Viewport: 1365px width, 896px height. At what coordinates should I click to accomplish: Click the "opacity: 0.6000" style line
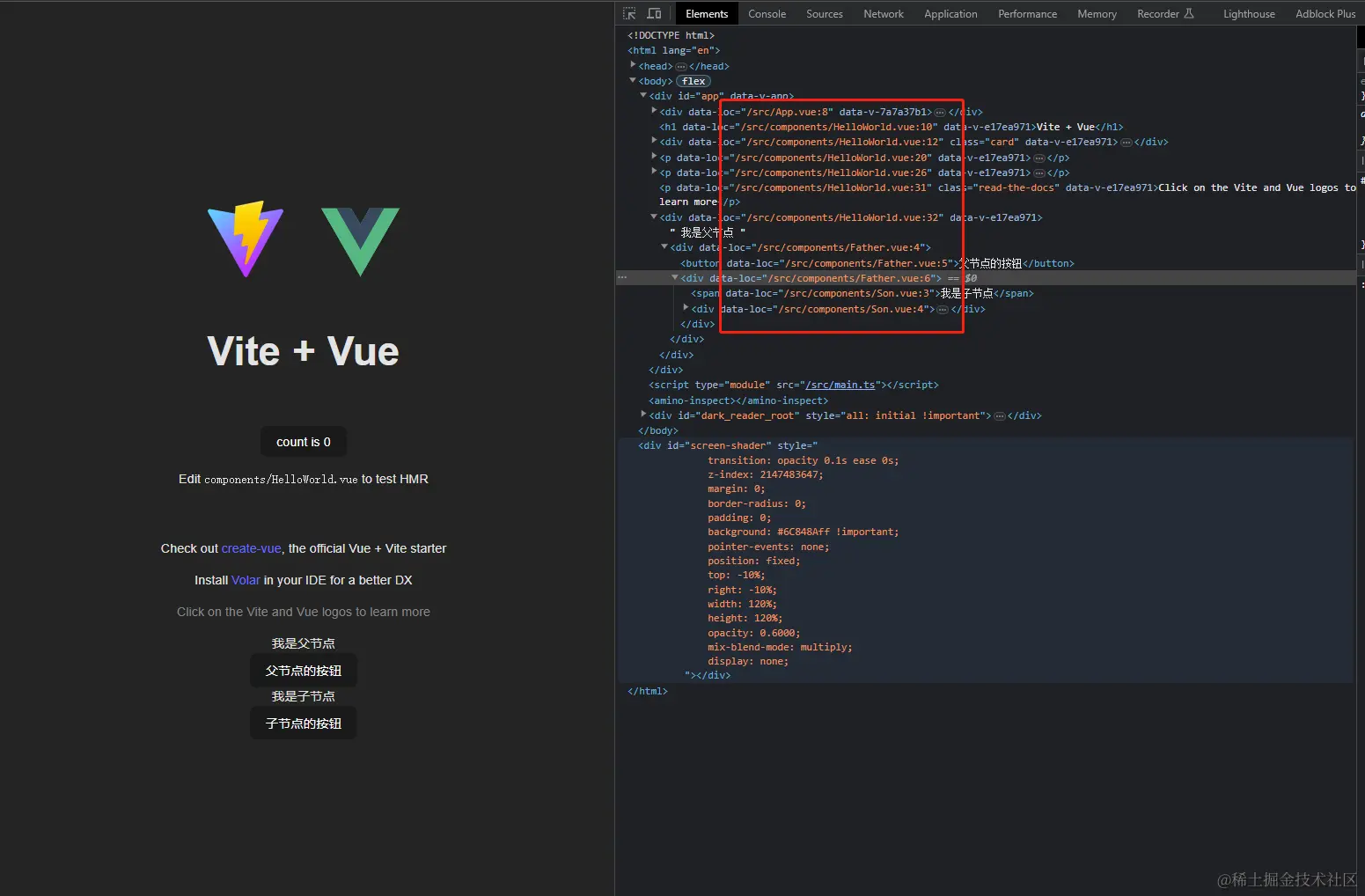754,633
